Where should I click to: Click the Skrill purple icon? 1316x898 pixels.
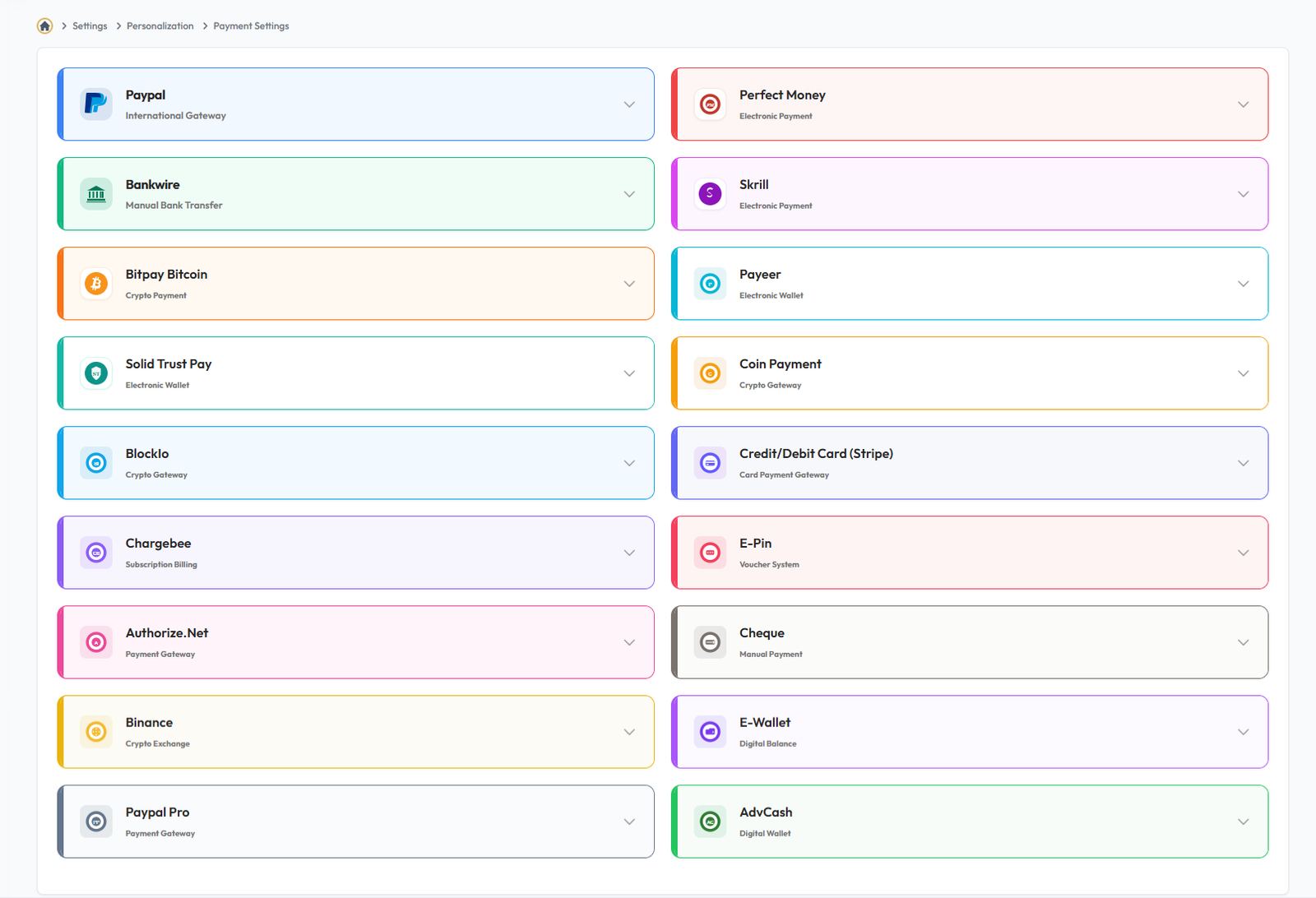[710, 194]
